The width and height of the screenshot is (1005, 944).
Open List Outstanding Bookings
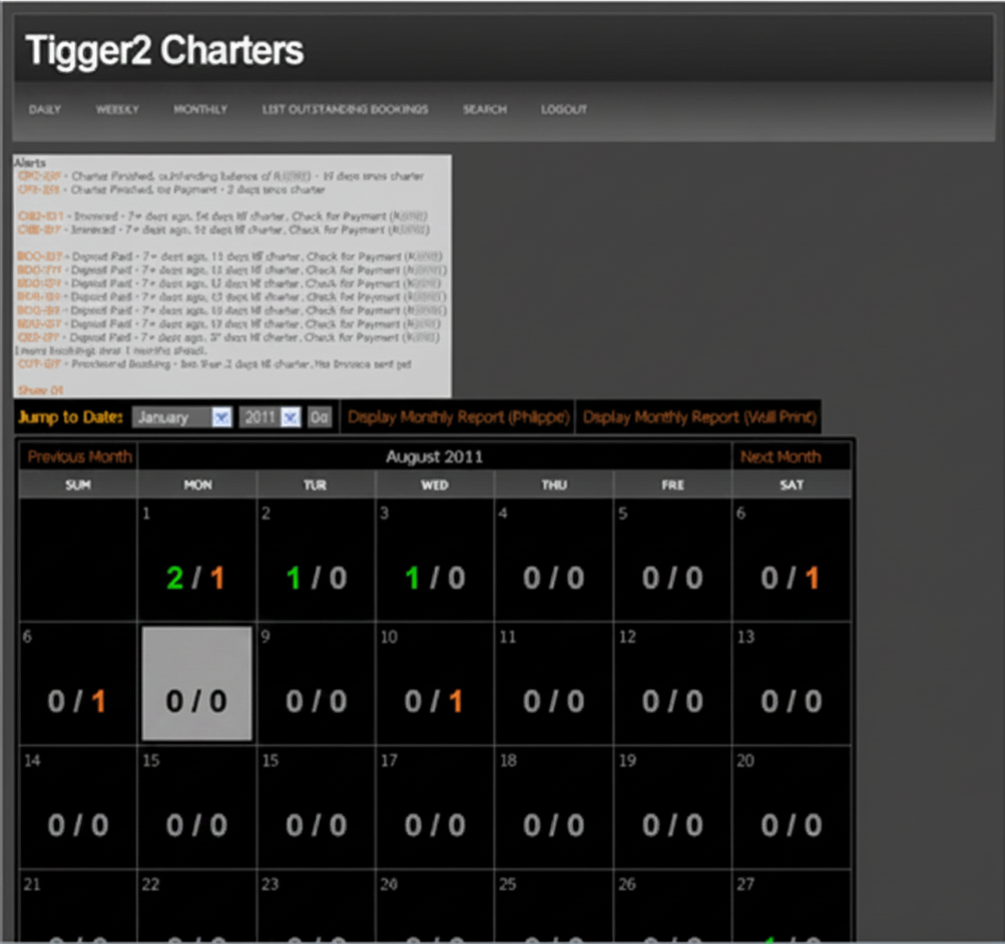coord(345,110)
